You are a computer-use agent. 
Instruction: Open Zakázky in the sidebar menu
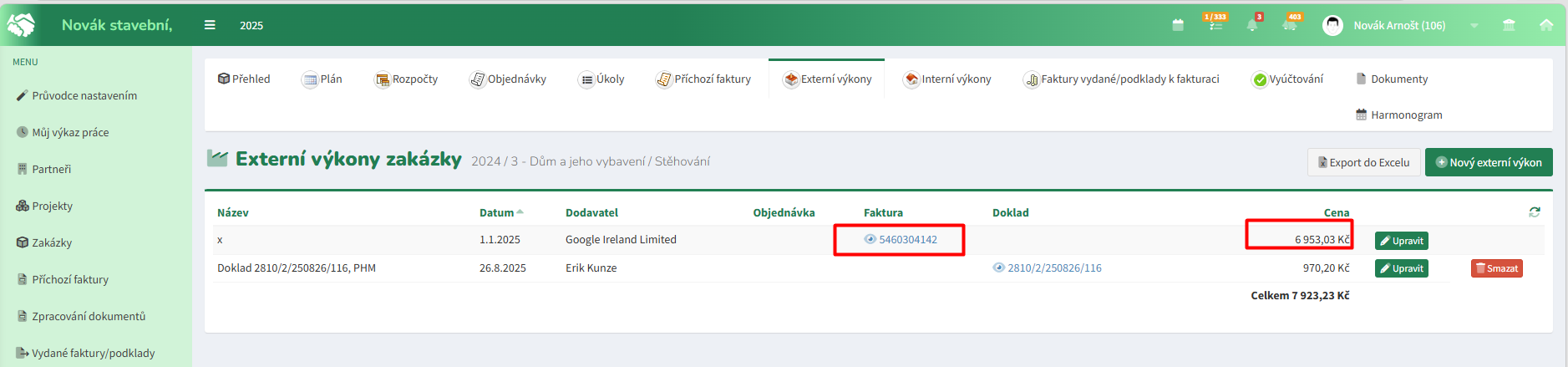pyautogui.click(x=45, y=242)
